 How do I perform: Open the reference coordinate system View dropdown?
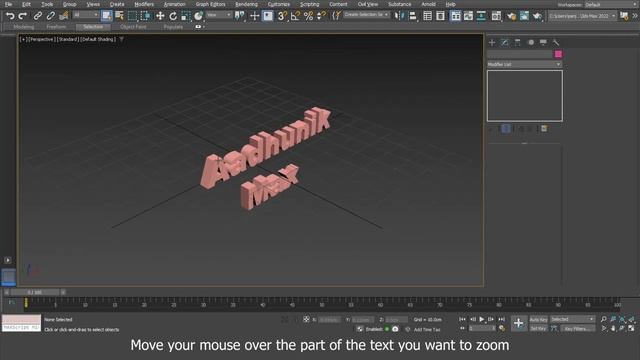(x=219, y=15)
